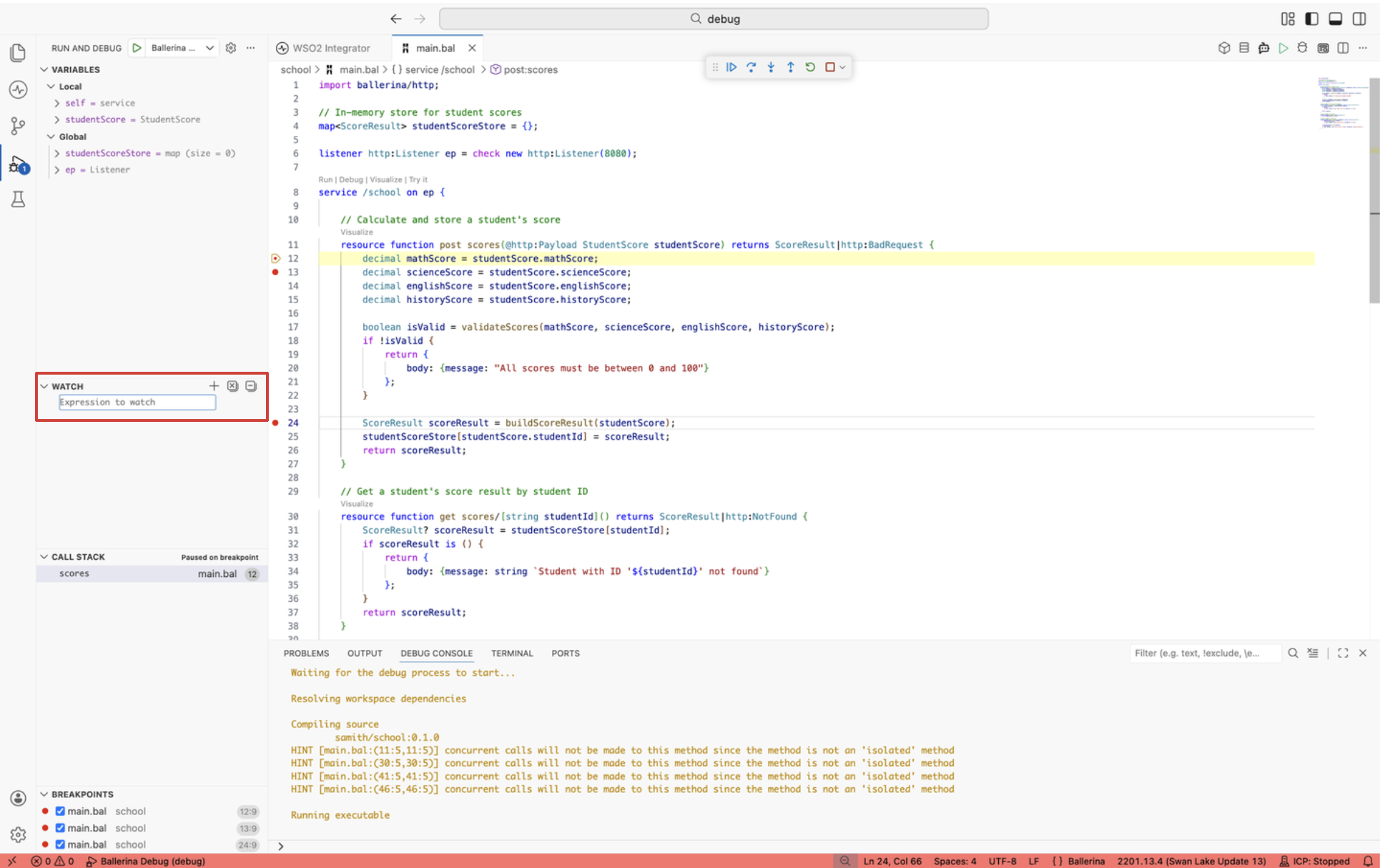This screenshot has height=868, width=1380.
Task: Collapse the BREAKPOINTS section
Action: tap(44, 794)
